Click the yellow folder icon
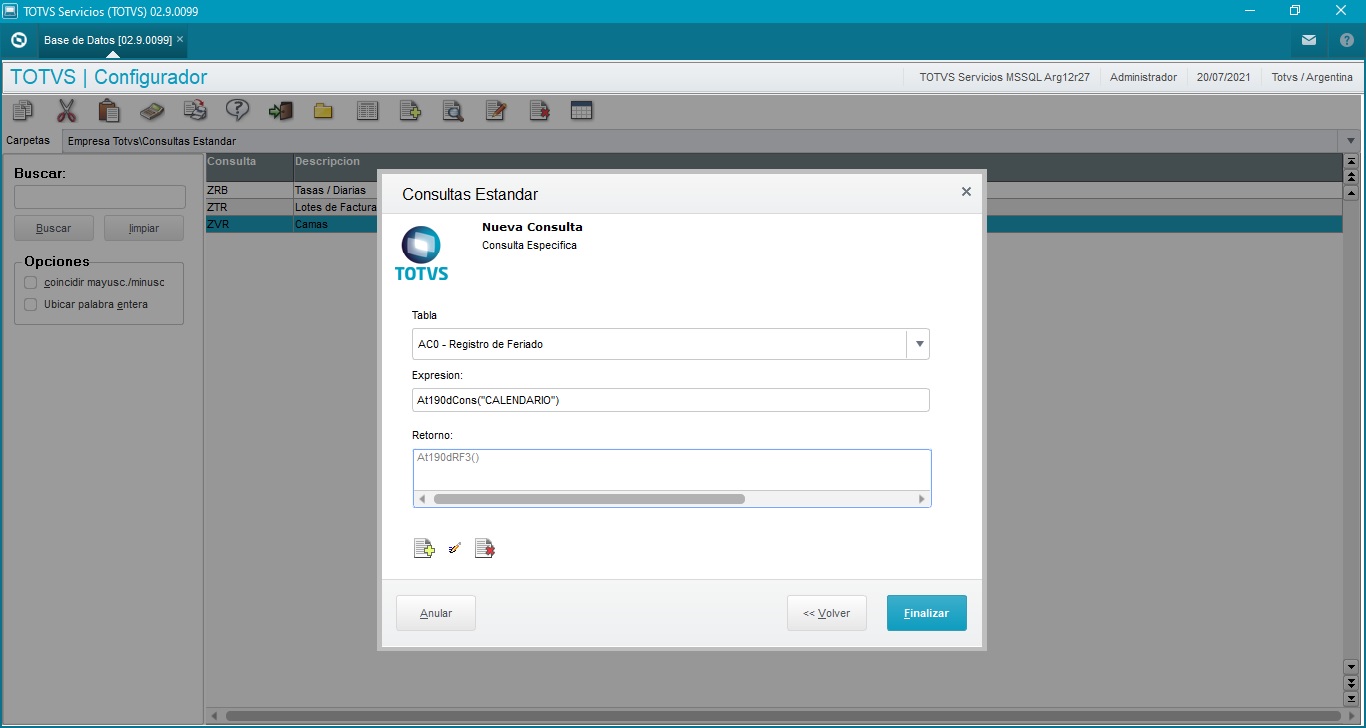The image size is (1366, 728). point(323,111)
